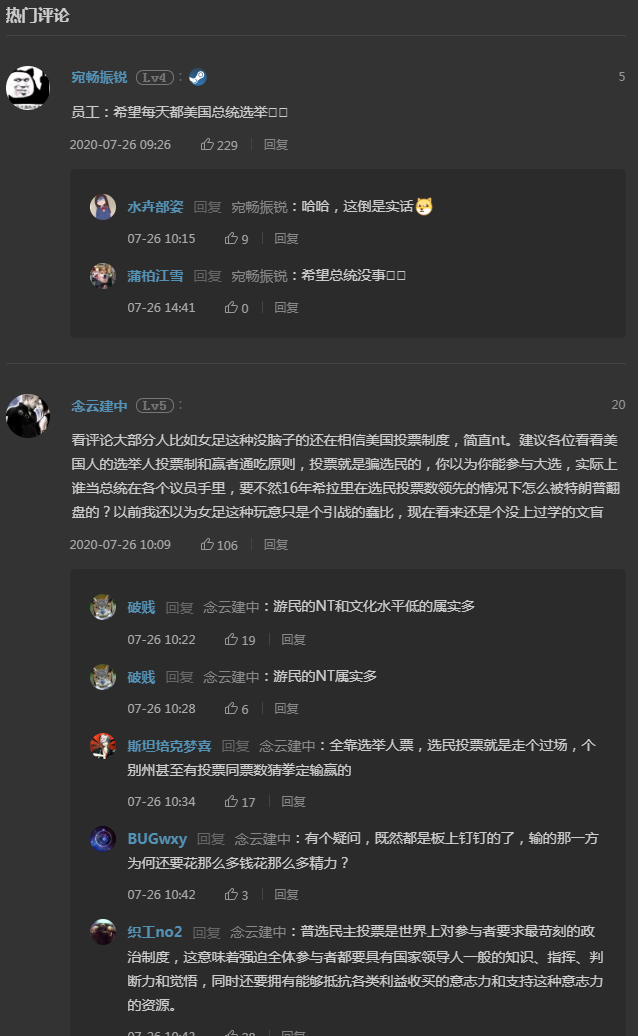The width and height of the screenshot is (638, 1036).
Task: Like 水卉部姿's reply with 9 likes
Action: click(231, 239)
